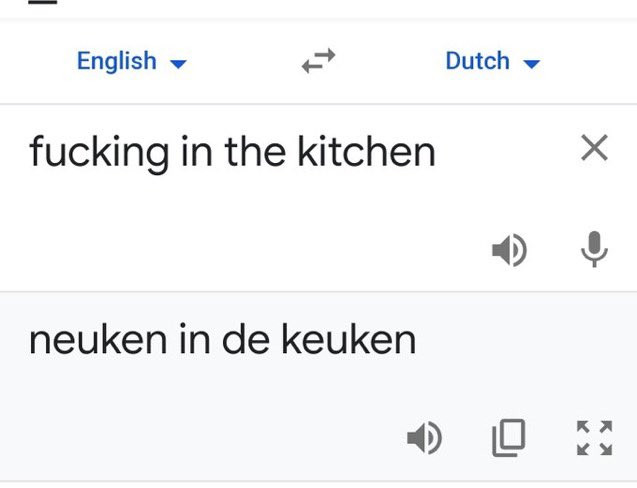This screenshot has width=637, height=488.
Task: Play the Dutch translation audio
Action: tap(424, 436)
